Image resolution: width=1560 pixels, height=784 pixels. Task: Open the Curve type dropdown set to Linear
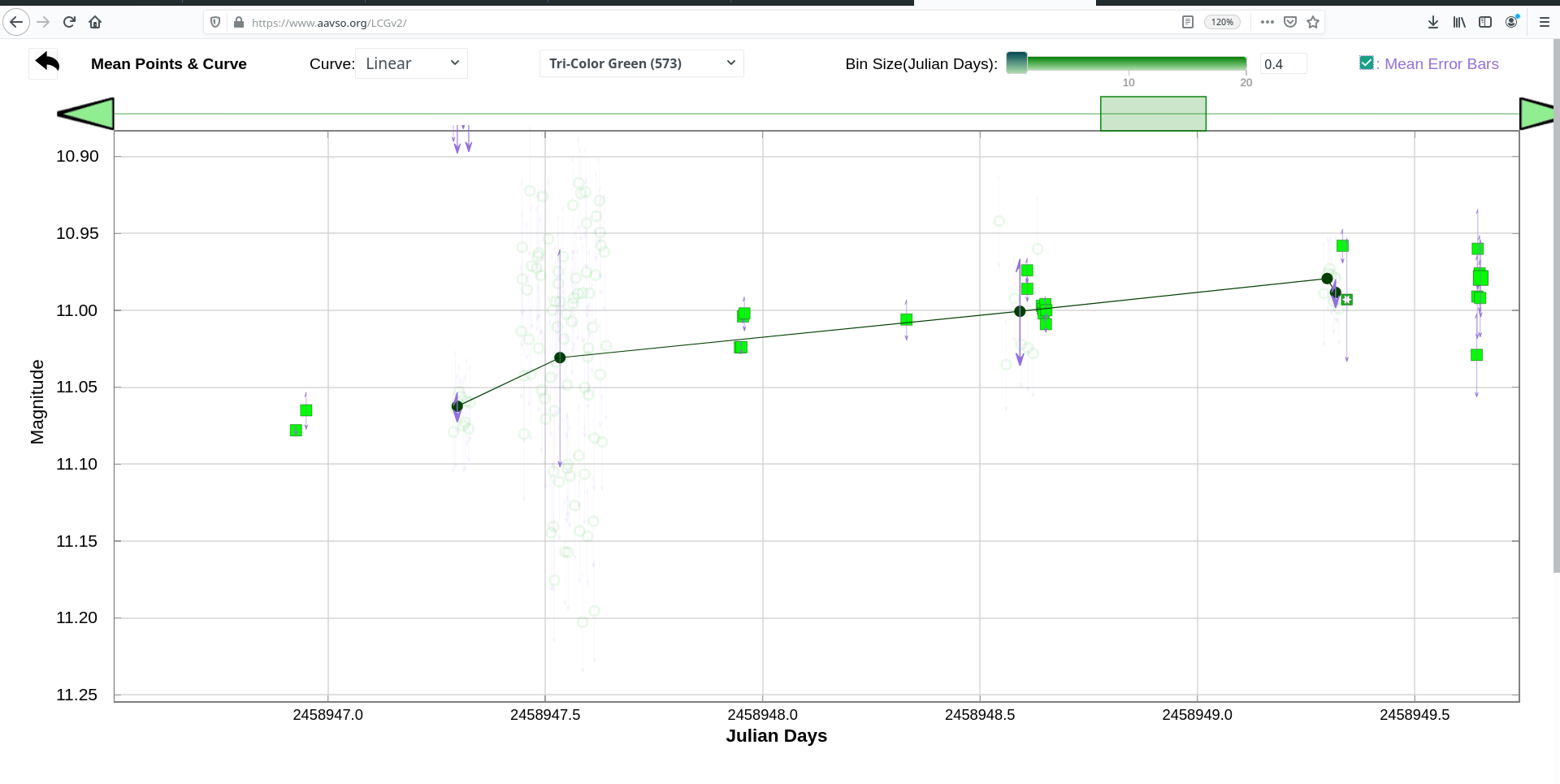pos(411,63)
